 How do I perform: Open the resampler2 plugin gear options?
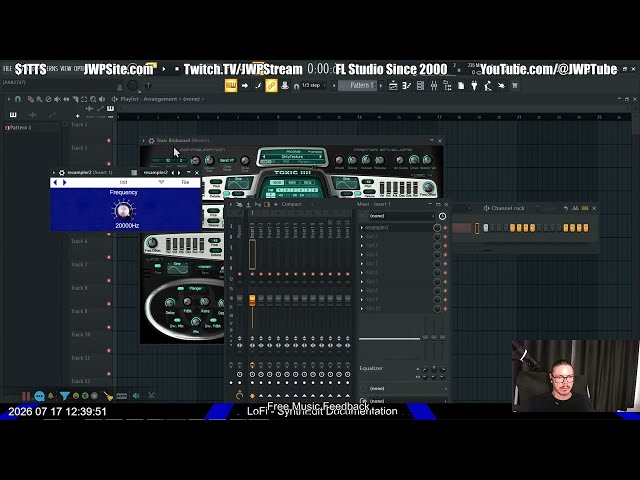coord(62,173)
